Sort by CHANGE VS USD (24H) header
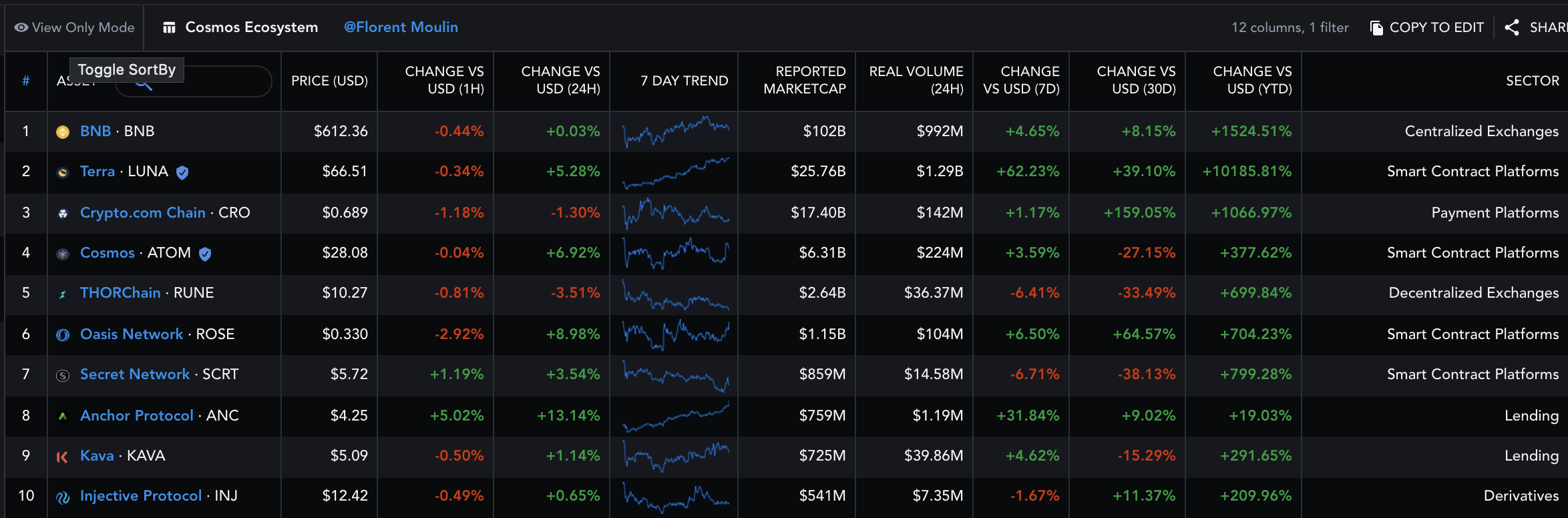Viewport: 1568px width, 518px height. tap(560, 80)
